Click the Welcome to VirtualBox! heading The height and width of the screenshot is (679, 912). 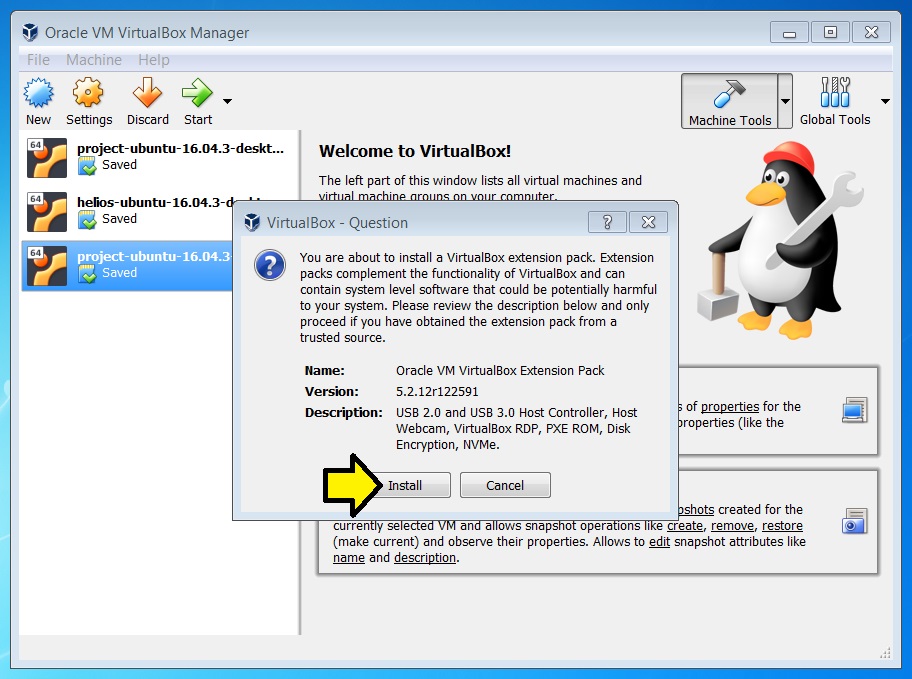click(x=415, y=151)
